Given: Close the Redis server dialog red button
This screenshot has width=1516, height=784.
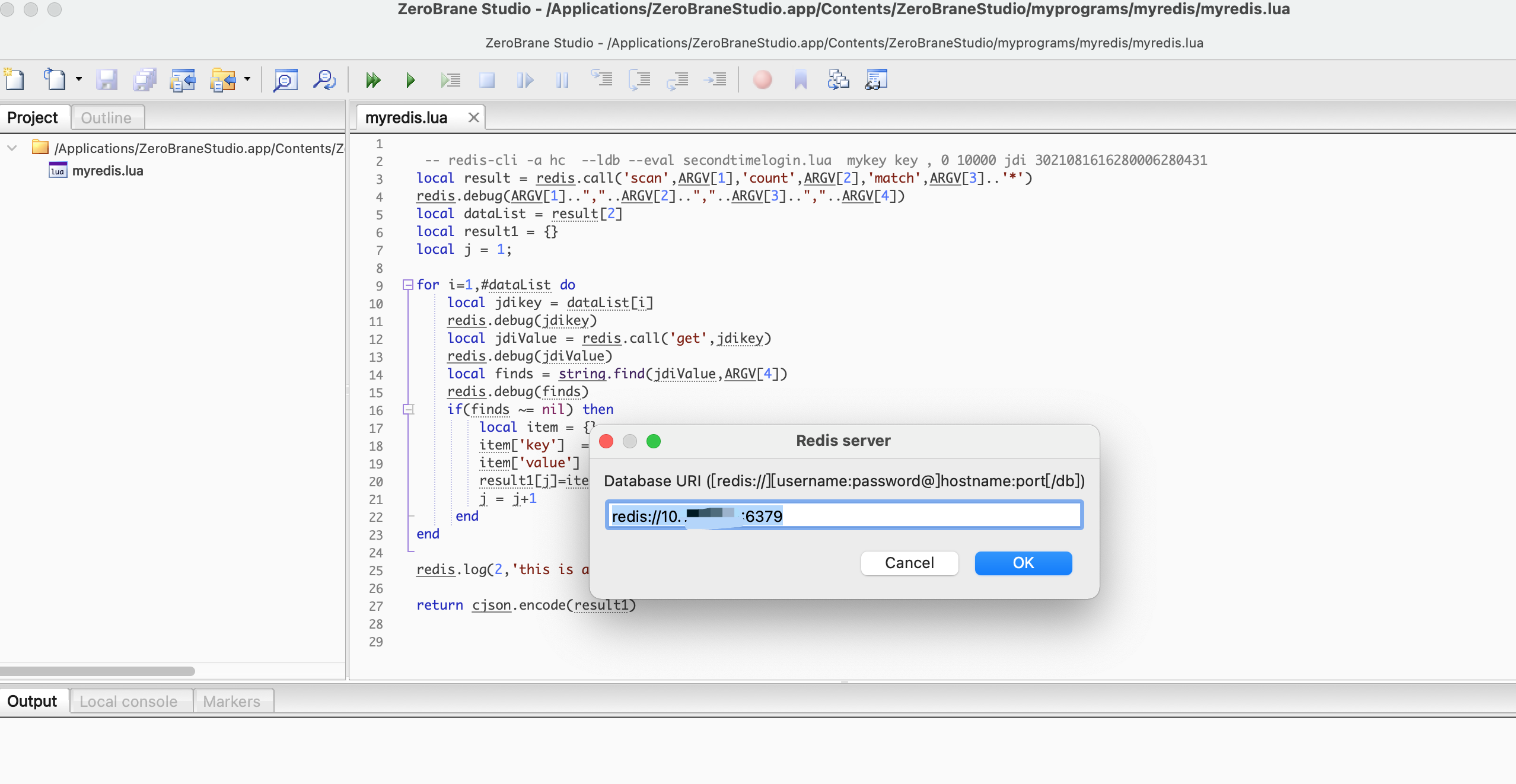Looking at the screenshot, I should tap(606, 441).
